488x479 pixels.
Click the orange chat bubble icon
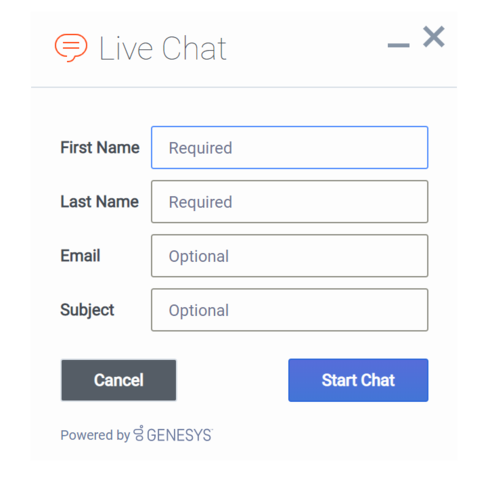point(71,48)
